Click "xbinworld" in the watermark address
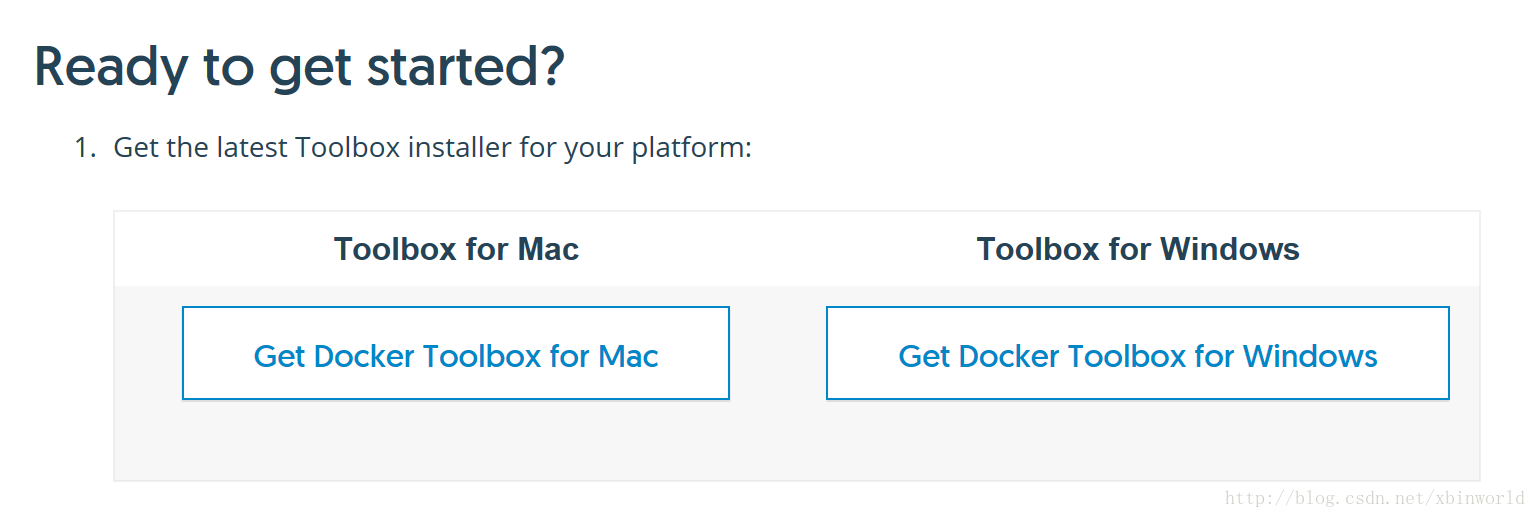 [1478, 498]
